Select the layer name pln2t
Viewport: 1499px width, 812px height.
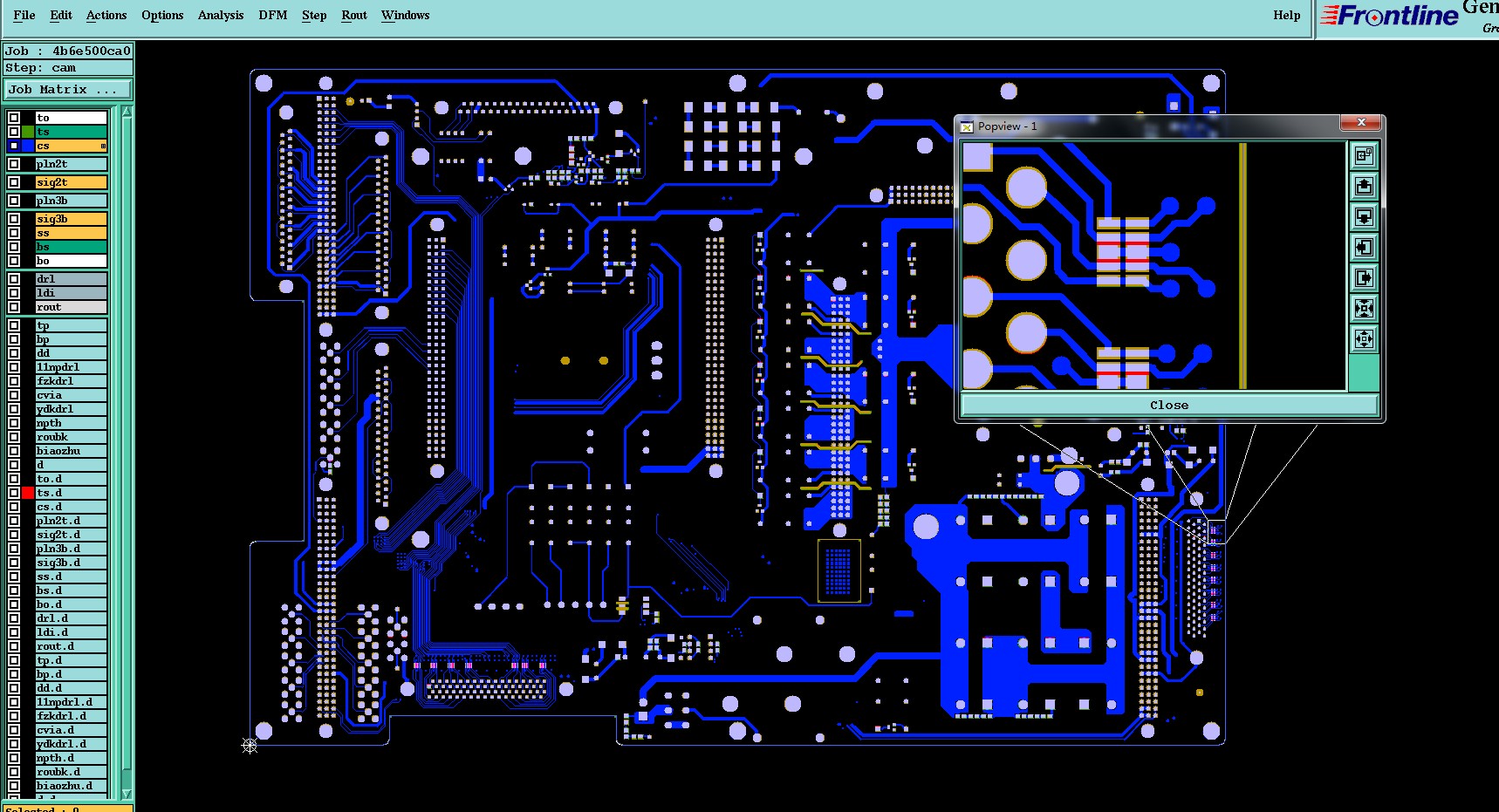[x=72, y=164]
